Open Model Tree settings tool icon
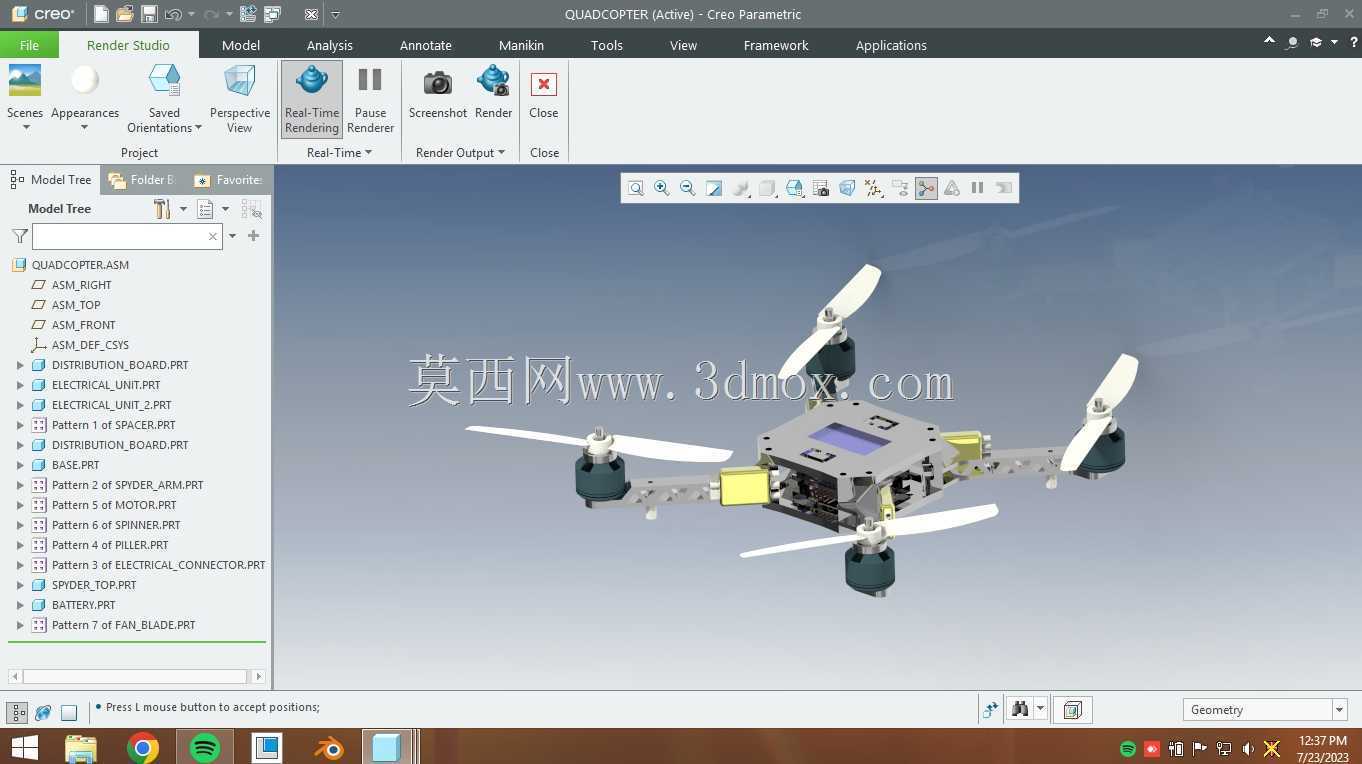1362x764 pixels. point(162,209)
